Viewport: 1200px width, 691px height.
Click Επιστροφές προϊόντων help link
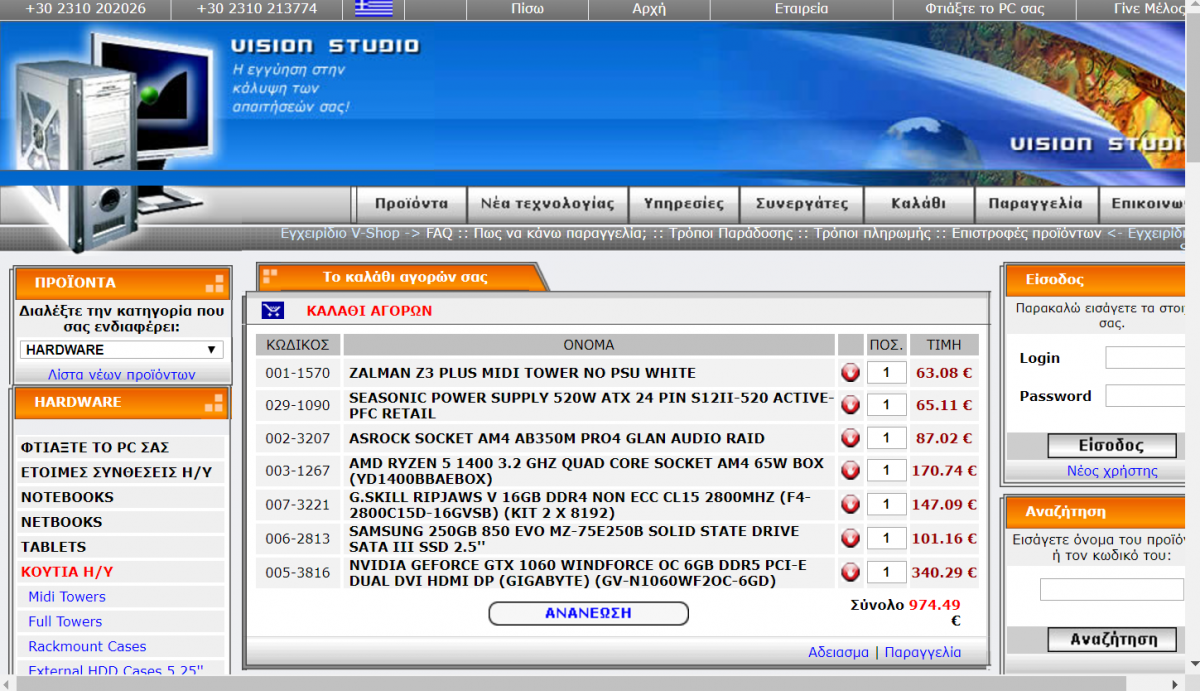coord(1026,233)
